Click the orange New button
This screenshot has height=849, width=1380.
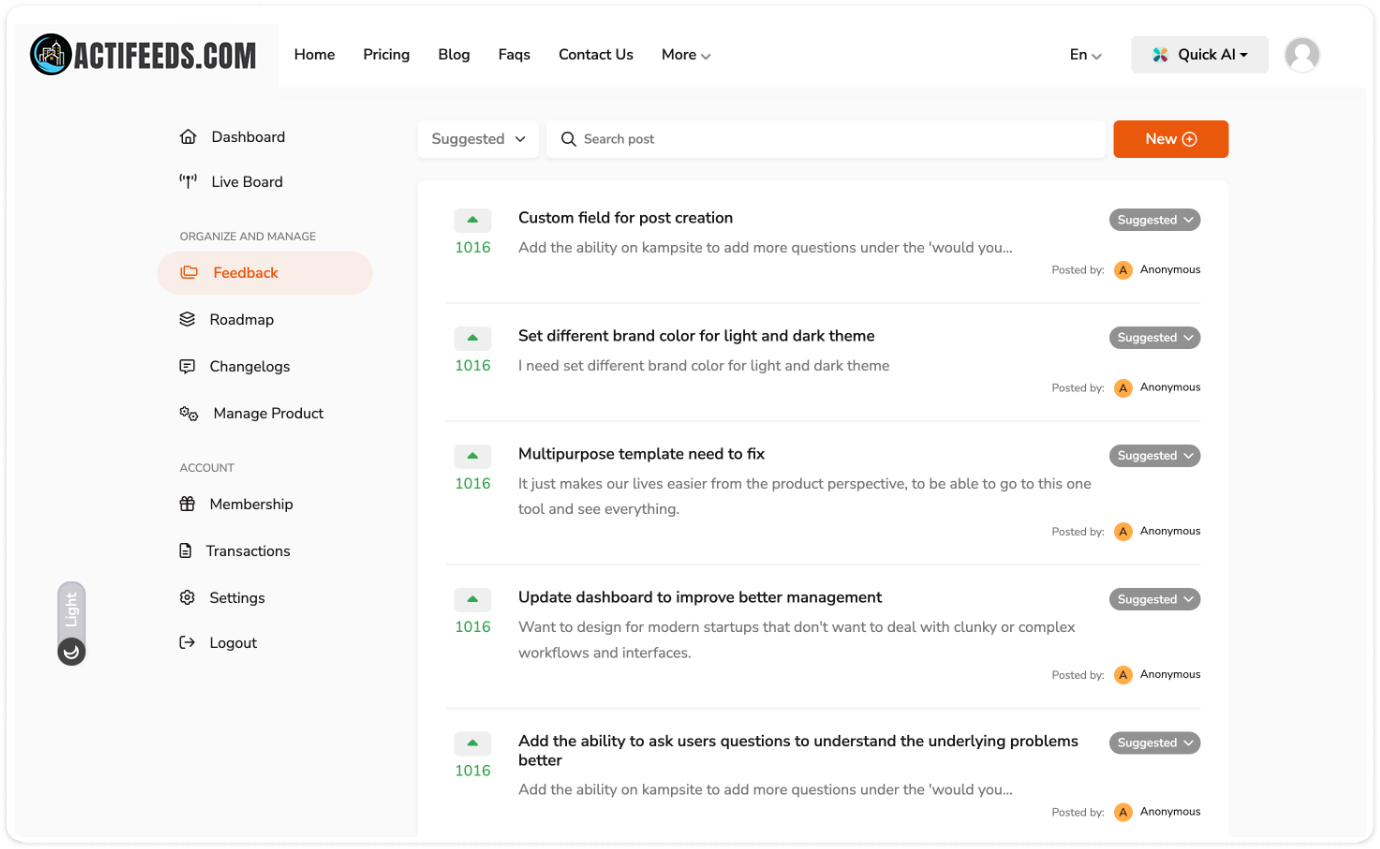[1170, 139]
